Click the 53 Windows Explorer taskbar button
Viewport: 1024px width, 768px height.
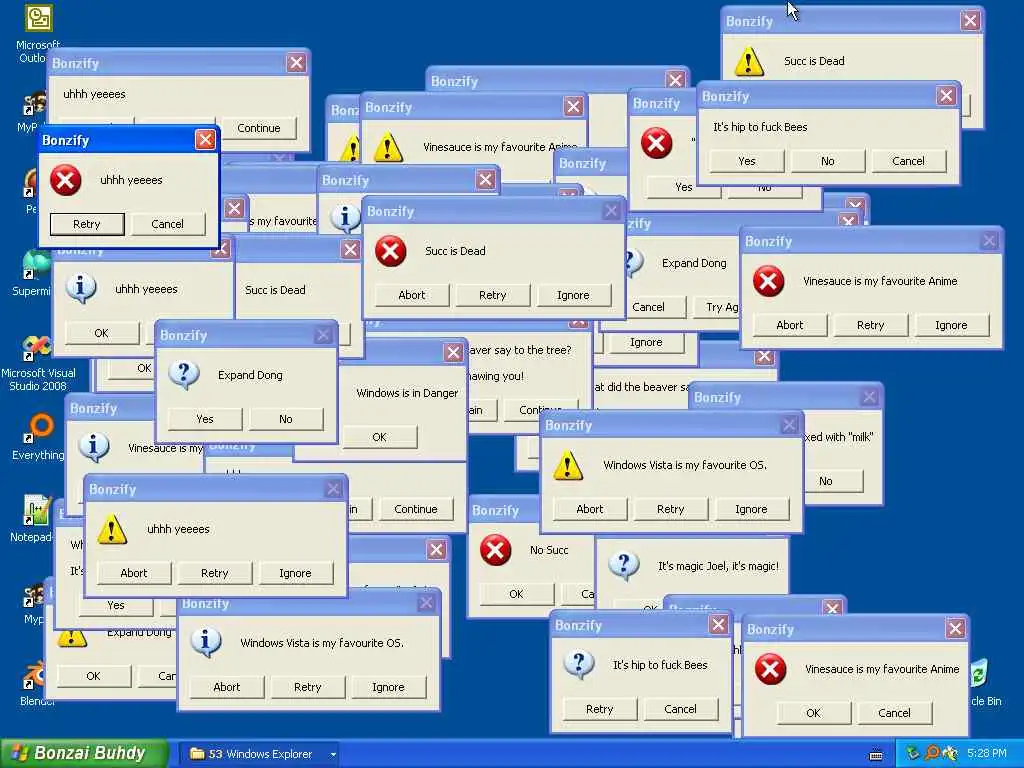[x=259, y=754]
